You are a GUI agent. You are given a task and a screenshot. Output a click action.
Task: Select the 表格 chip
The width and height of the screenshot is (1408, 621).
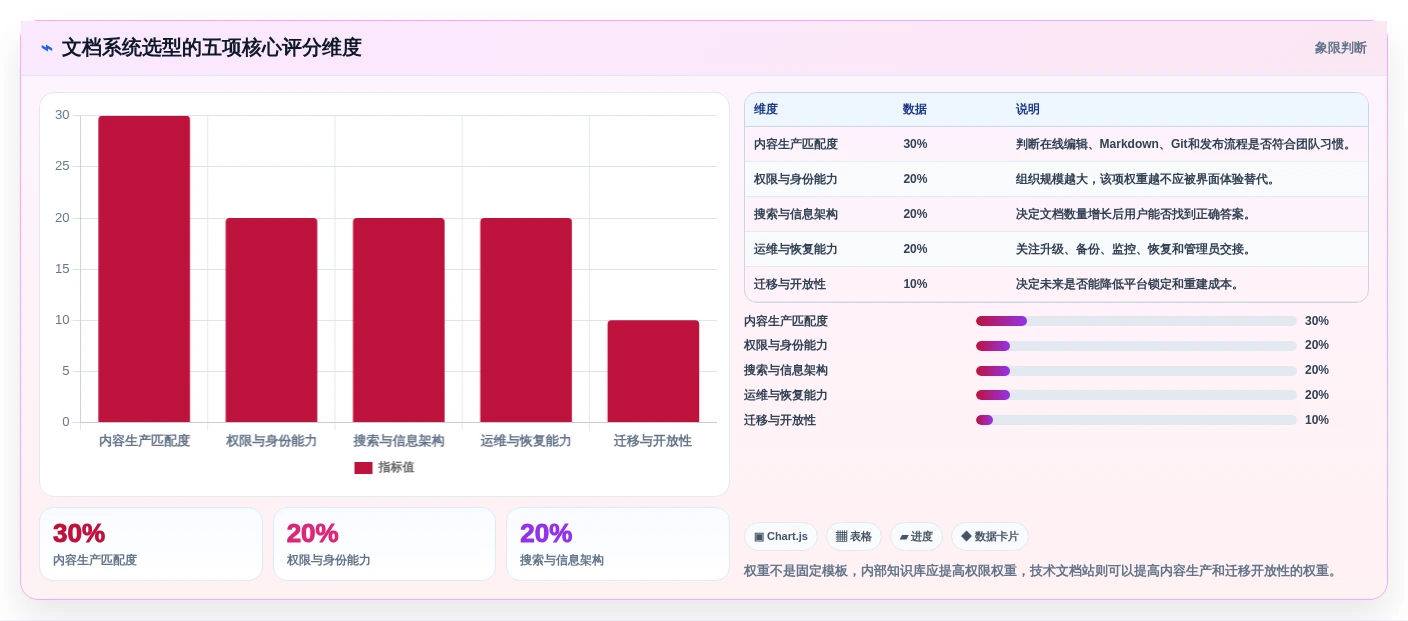pos(854,537)
